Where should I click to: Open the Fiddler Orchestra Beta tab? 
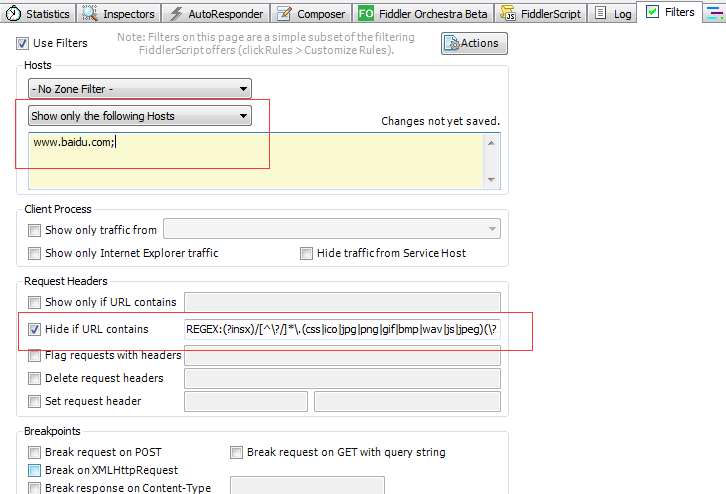(x=423, y=13)
